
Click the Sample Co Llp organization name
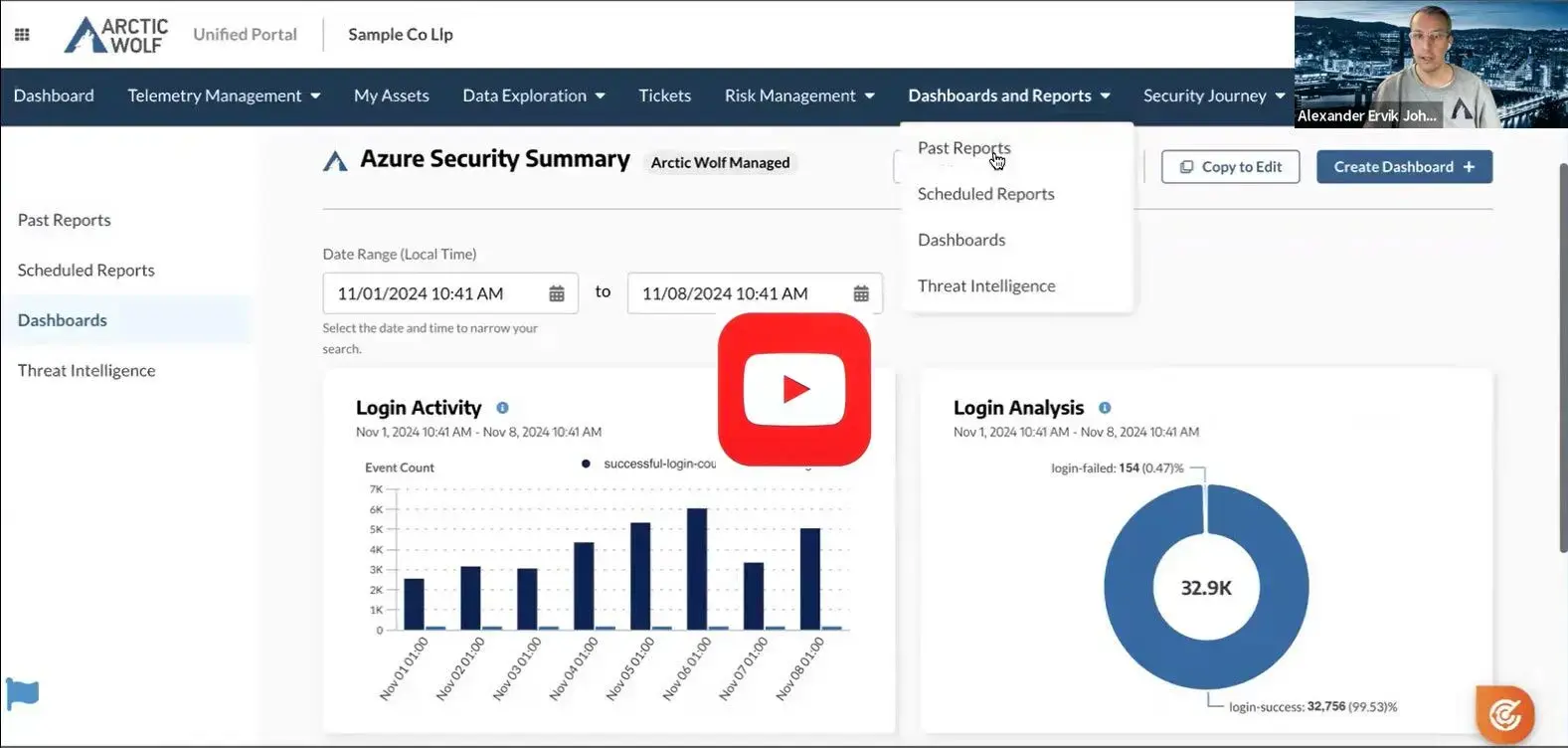point(401,34)
